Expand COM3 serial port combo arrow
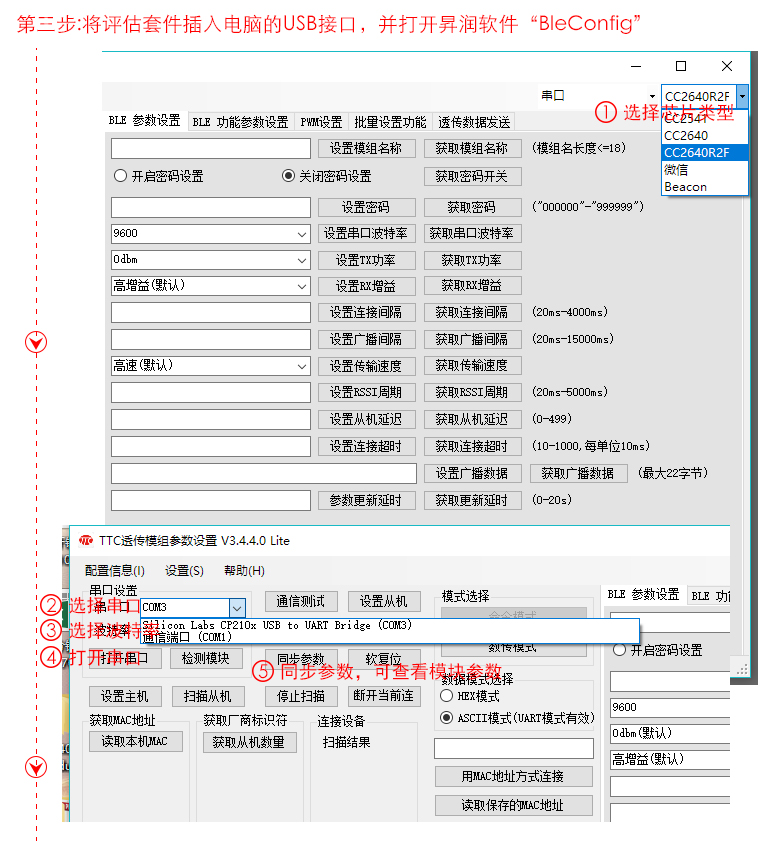Screen dimensions: 780x841 [x=237, y=608]
